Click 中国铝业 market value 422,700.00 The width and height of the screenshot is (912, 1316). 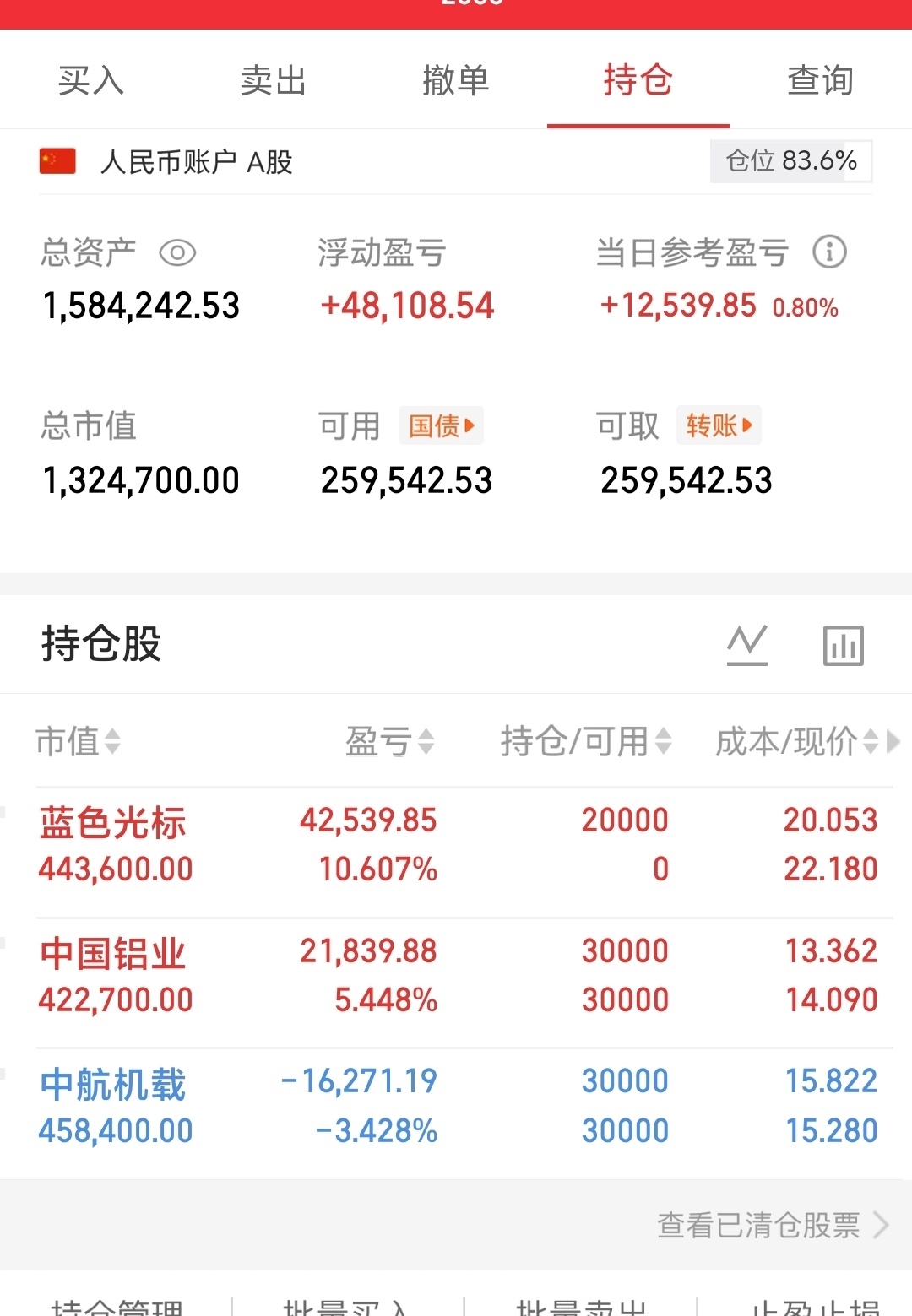pos(116,1000)
